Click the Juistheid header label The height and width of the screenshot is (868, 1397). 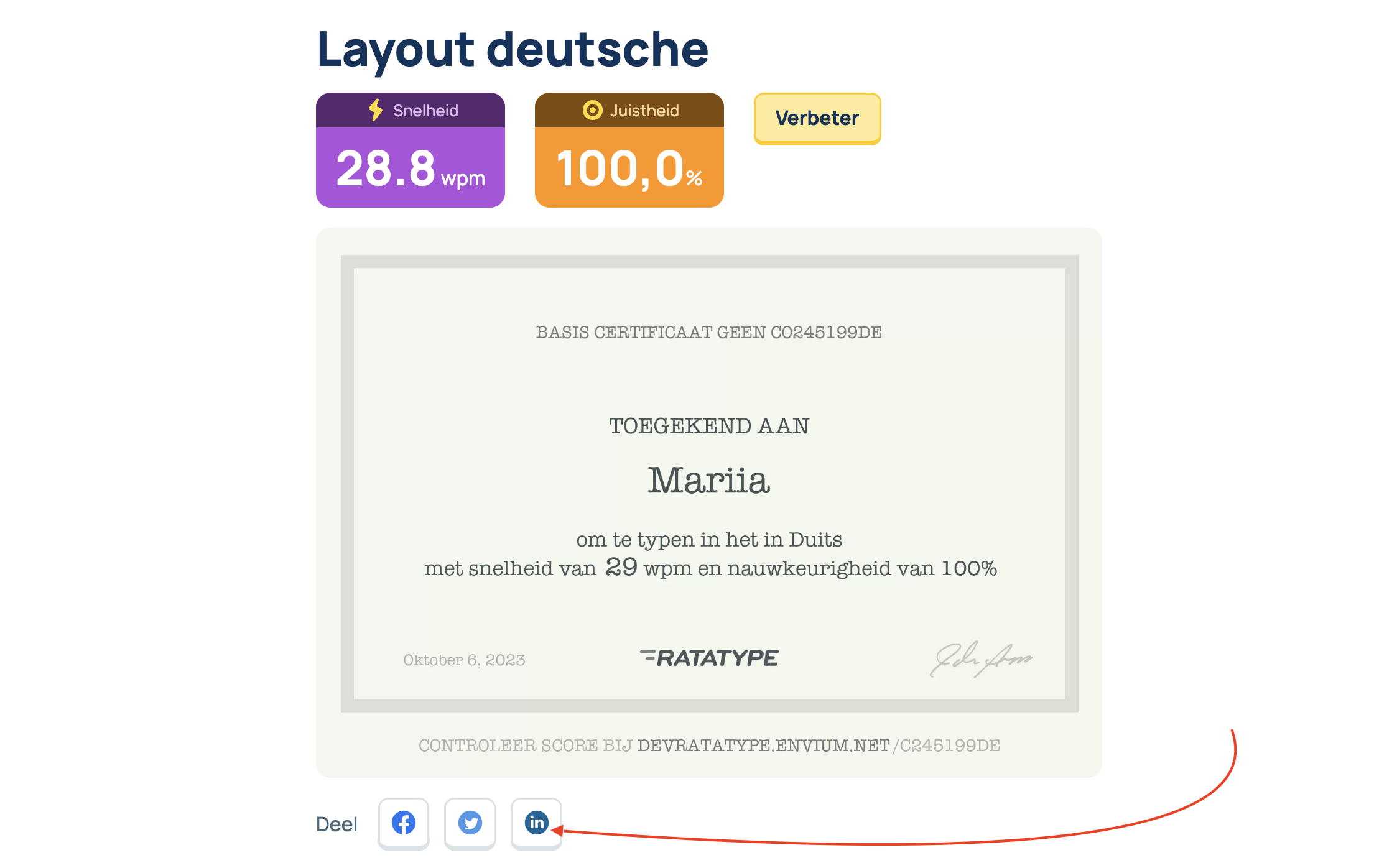644,111
